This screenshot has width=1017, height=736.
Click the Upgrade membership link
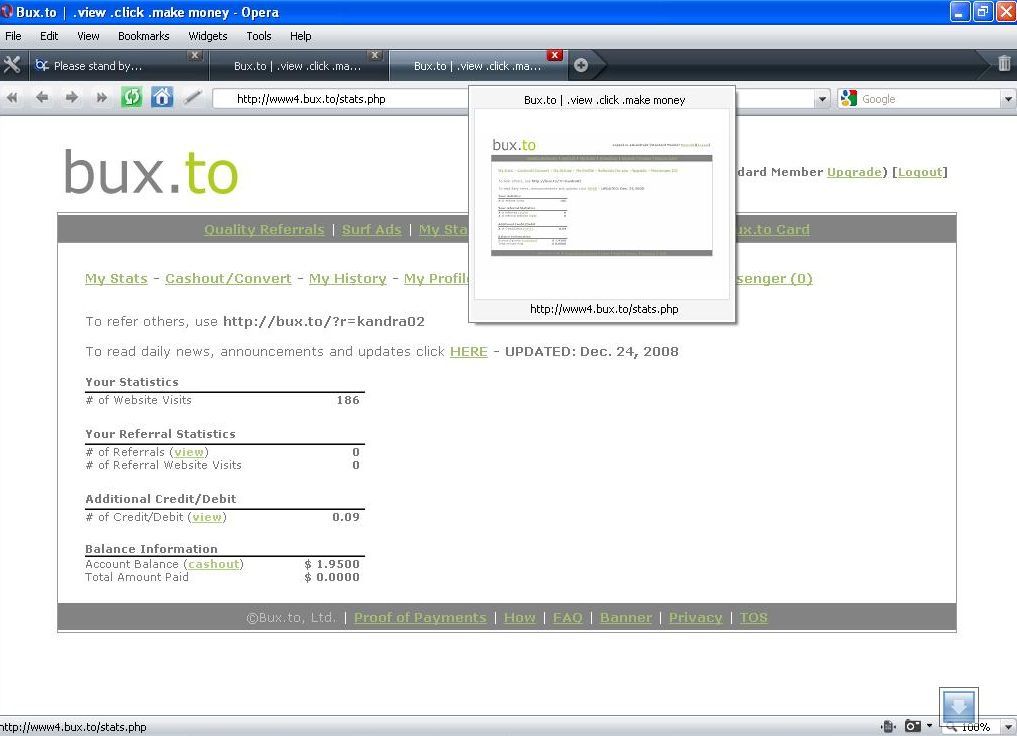click(854, 172)
